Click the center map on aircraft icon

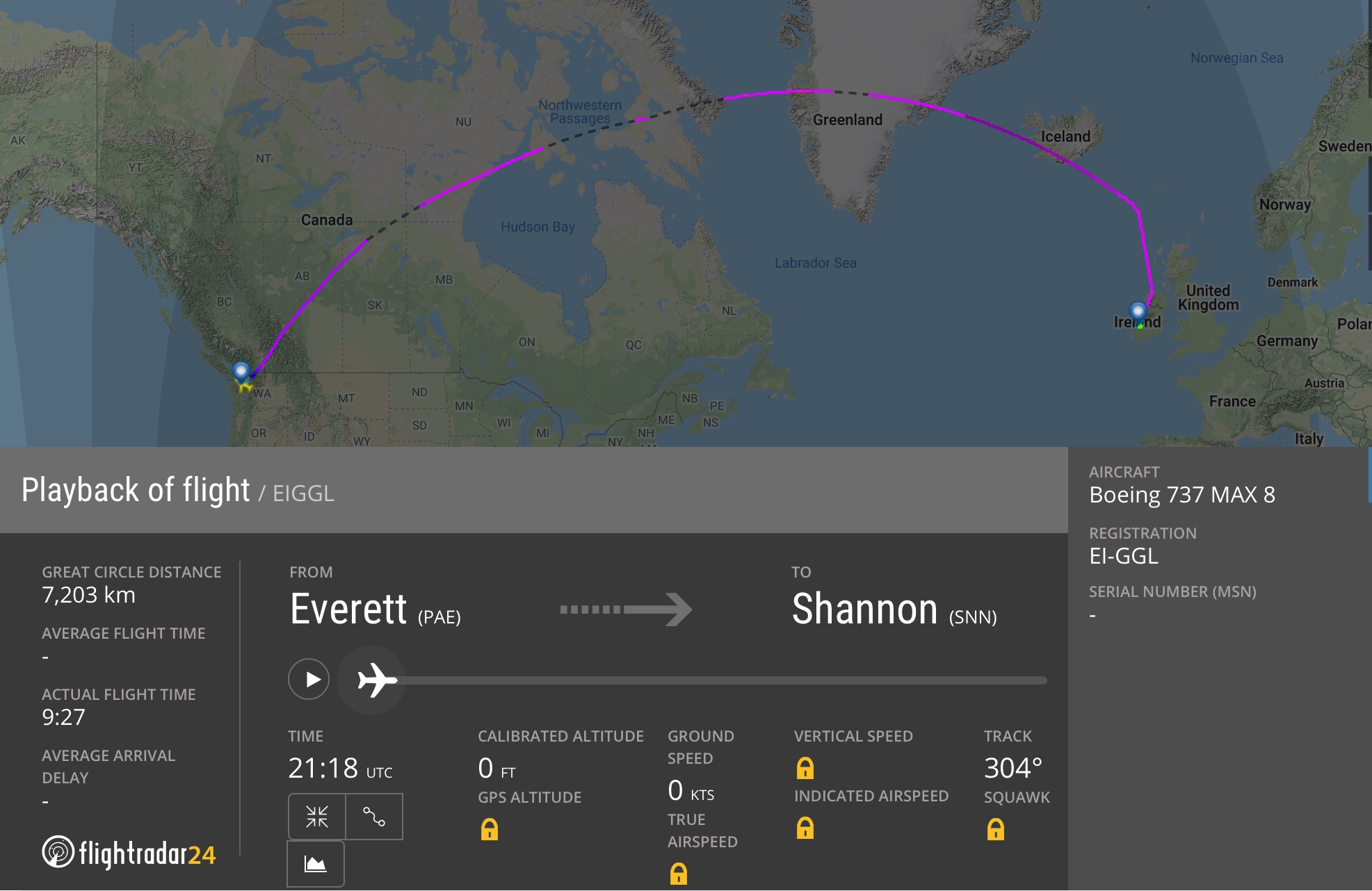pyautogui.click(x=317, y=817)
